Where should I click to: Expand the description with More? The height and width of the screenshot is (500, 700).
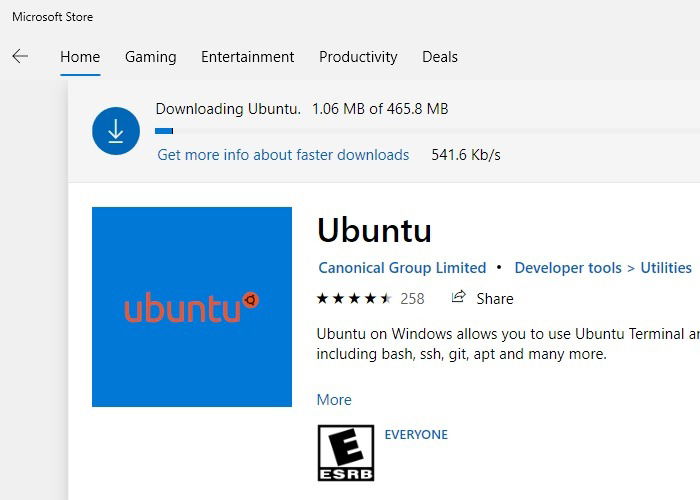point(334,400)
